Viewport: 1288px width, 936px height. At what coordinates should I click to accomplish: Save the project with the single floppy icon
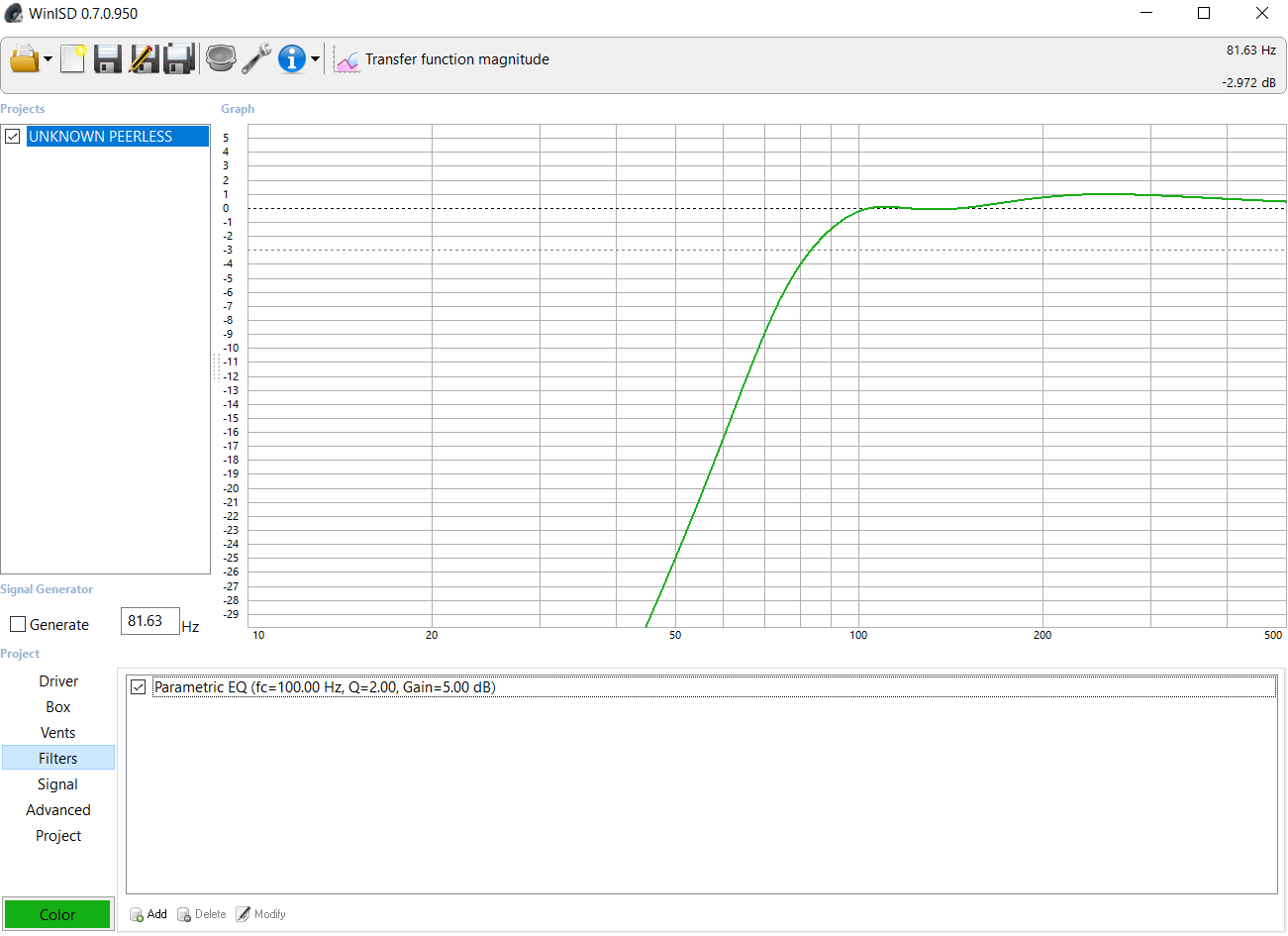[x=108, y=59]
